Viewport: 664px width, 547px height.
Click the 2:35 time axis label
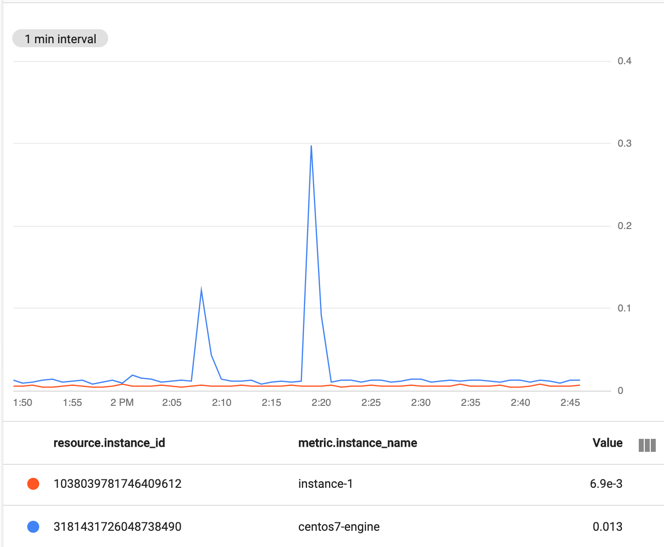[470, 403]
